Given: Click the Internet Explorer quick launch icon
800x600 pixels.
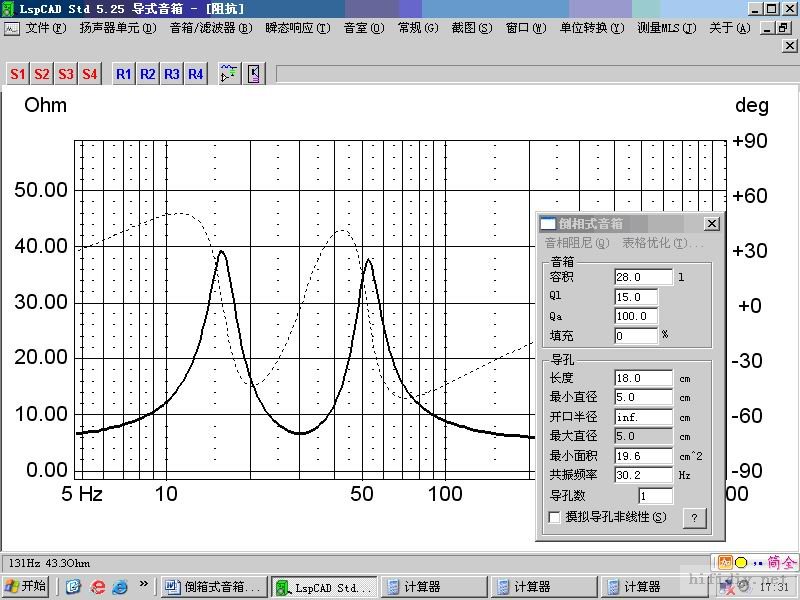Looking at the screenshot, I should (x=120, y=587).
